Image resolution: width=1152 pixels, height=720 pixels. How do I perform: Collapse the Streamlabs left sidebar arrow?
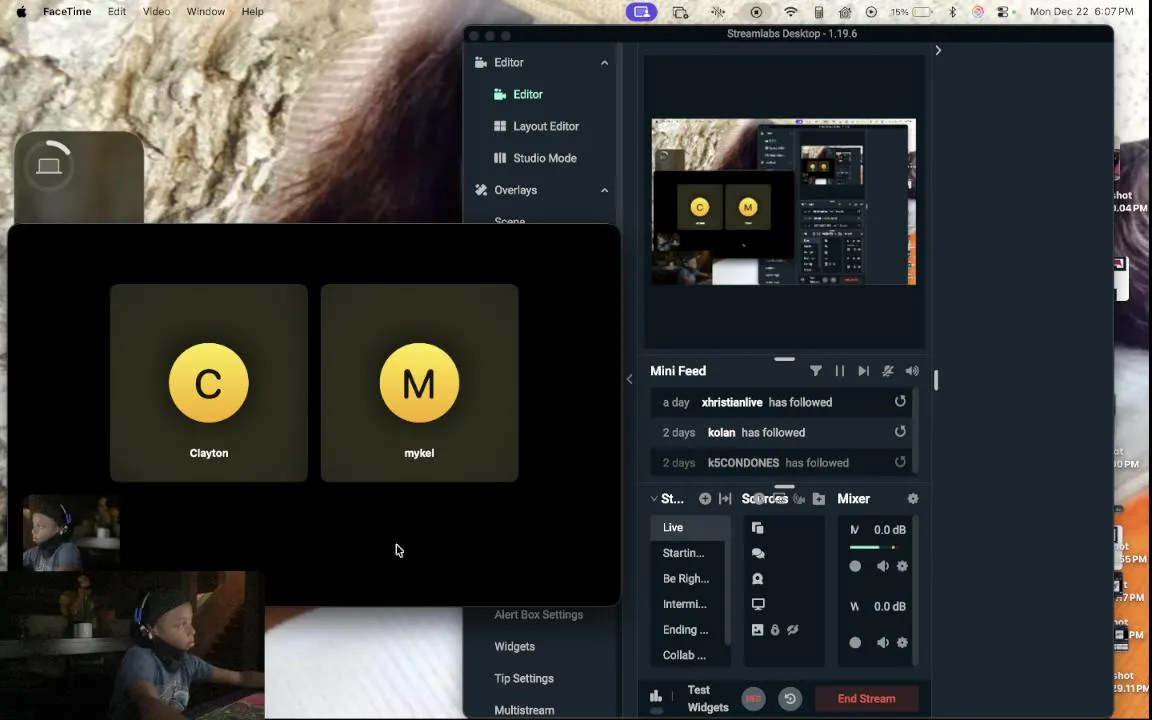[630, 379]
